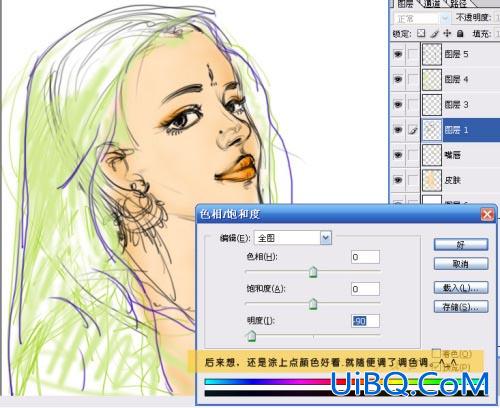500x408 pixels.
Task: Open the 编辑 全图 dropdown
Action: click(326, 238)
